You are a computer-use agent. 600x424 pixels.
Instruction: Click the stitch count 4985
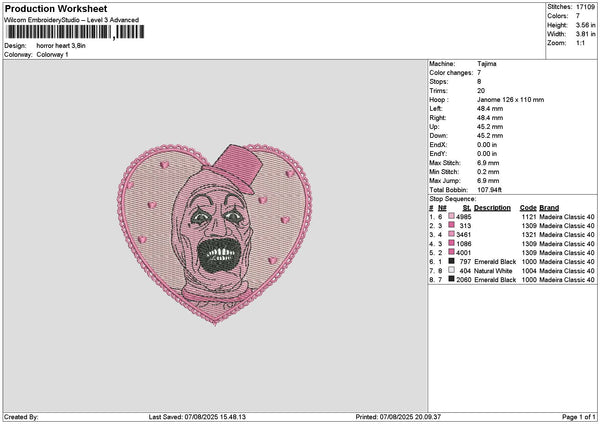tap(464, 217)
